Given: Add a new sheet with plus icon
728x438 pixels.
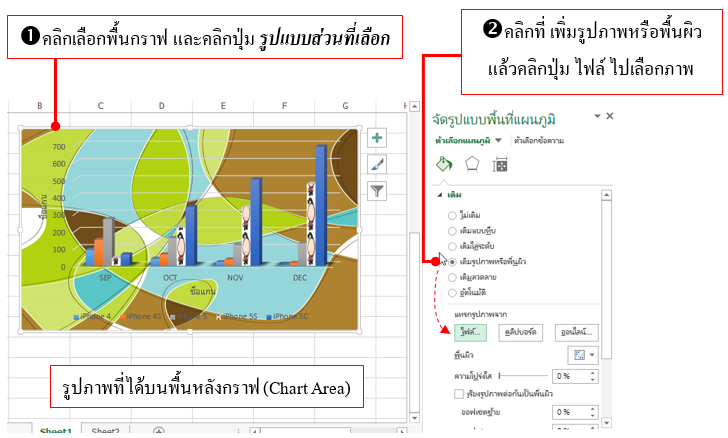Looking at the screenshot, I should point(158,431).
